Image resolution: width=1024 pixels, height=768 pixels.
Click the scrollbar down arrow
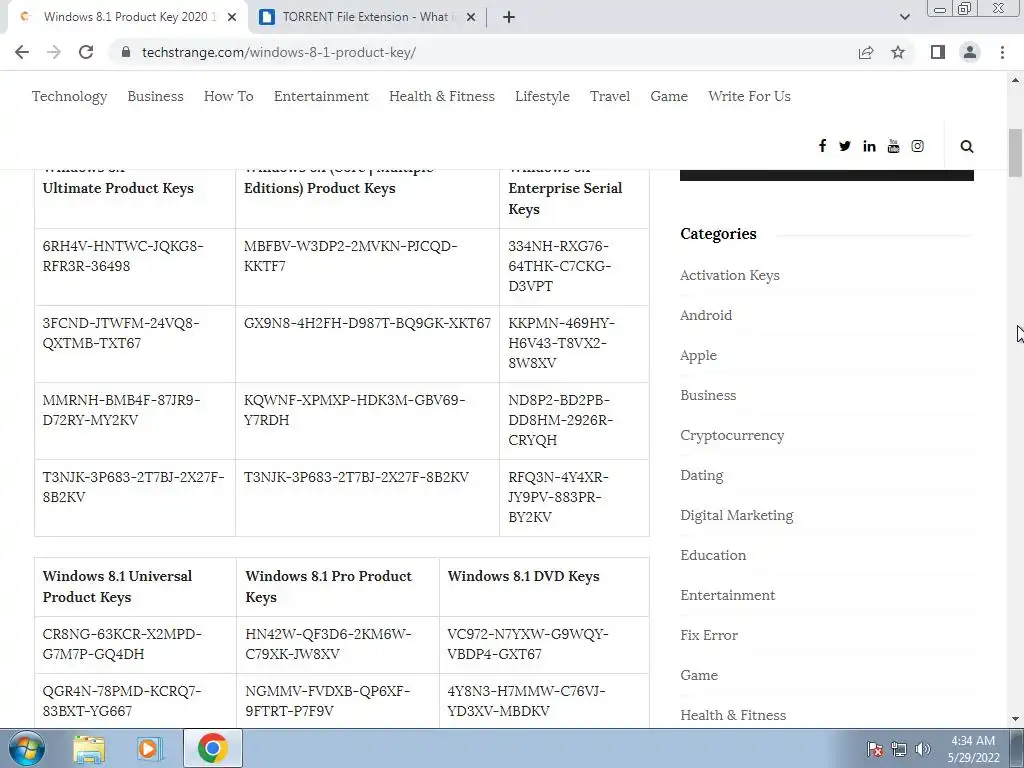coord(1015,719)
